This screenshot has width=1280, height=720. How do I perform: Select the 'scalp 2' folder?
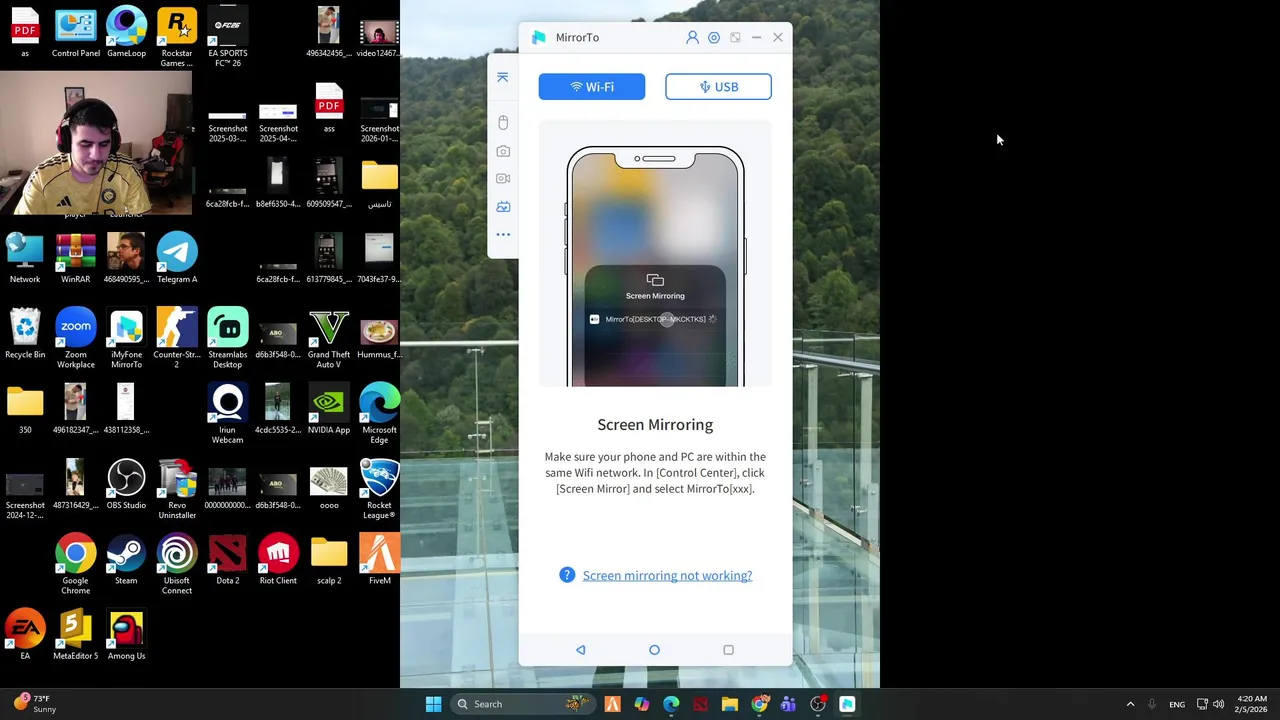pyautogui.click(x=329, y=560)
